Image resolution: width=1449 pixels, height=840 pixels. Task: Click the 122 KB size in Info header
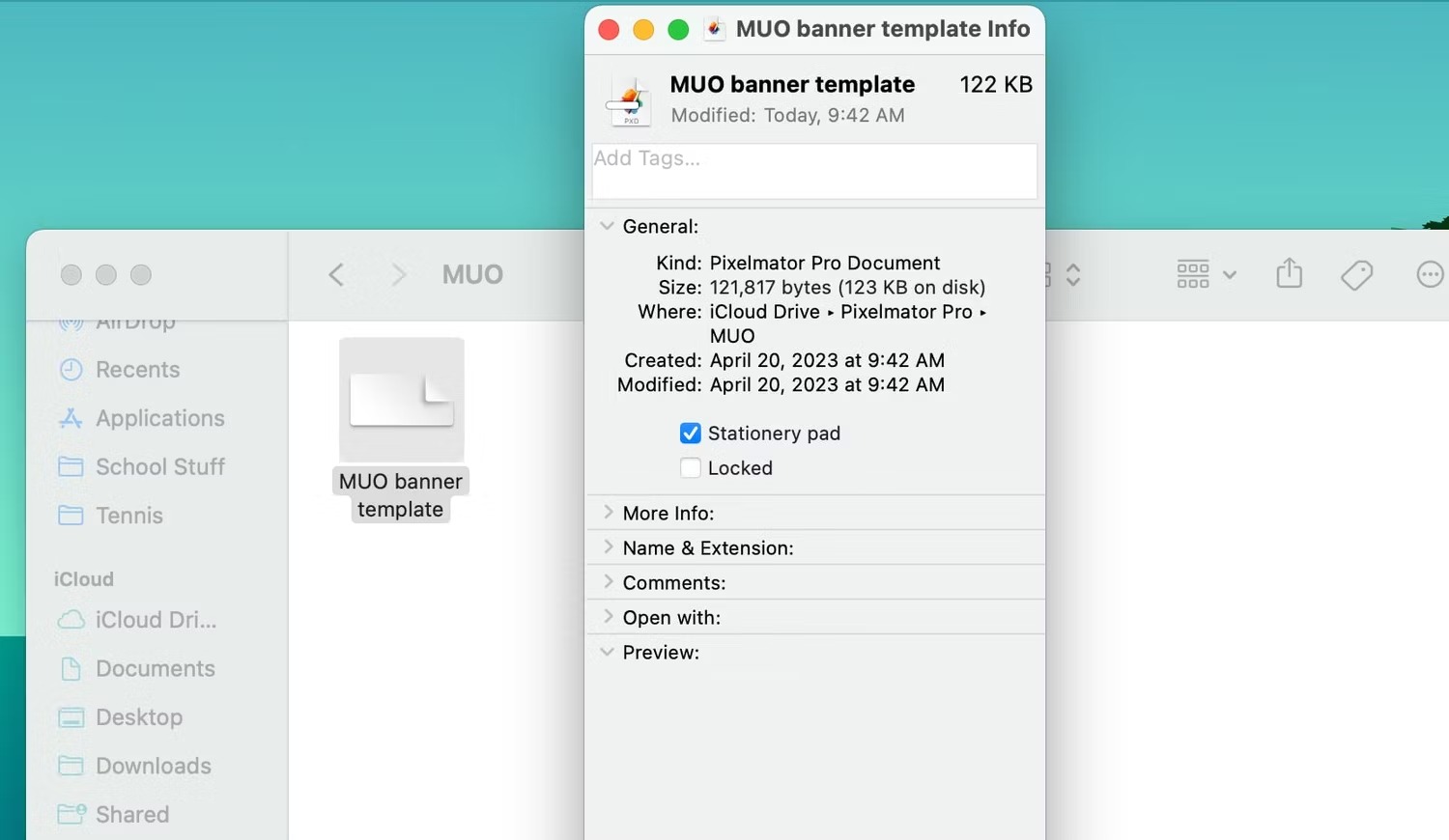[x=996, y=85]
